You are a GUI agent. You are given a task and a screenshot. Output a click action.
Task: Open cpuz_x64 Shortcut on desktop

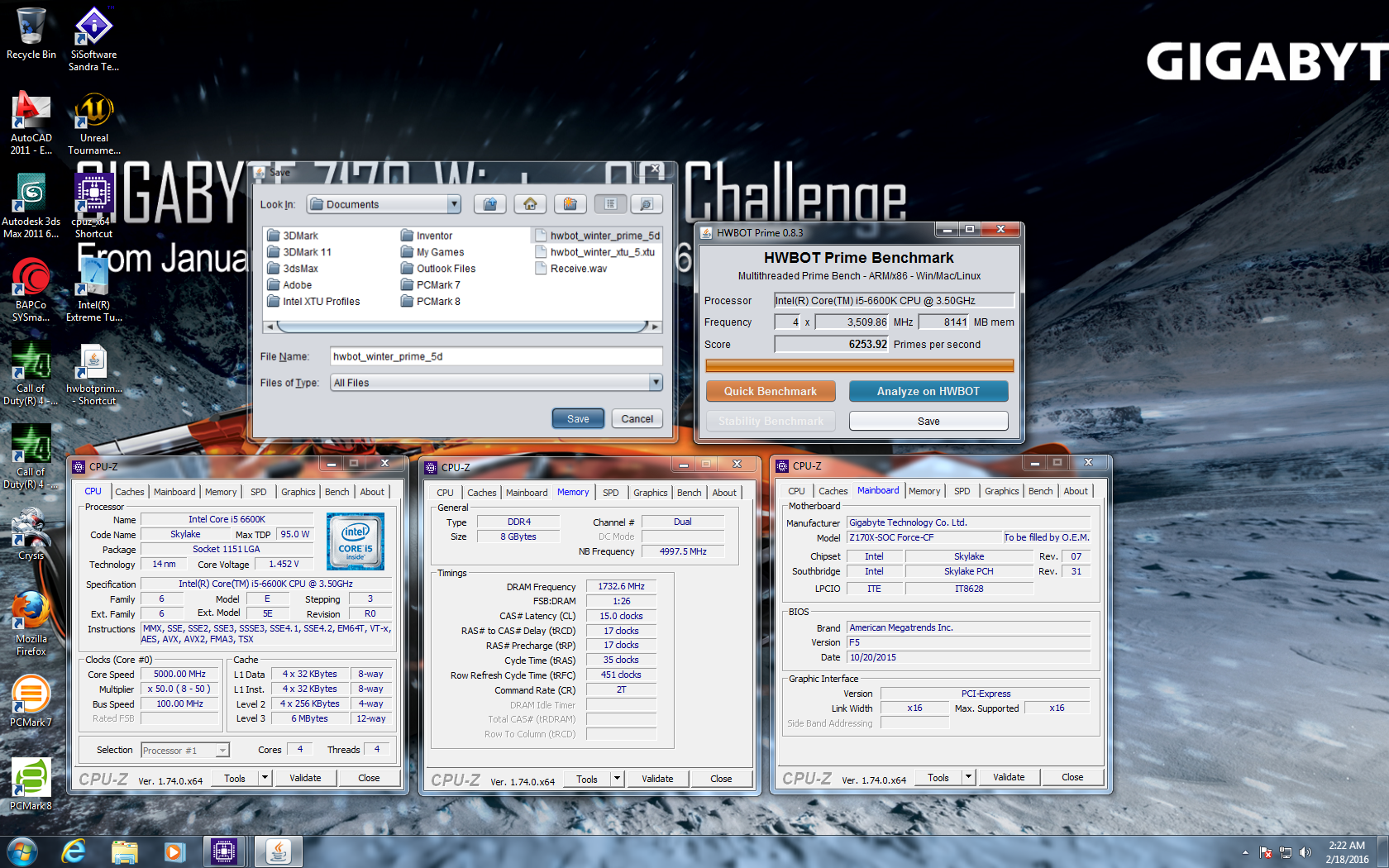[93, 207]
